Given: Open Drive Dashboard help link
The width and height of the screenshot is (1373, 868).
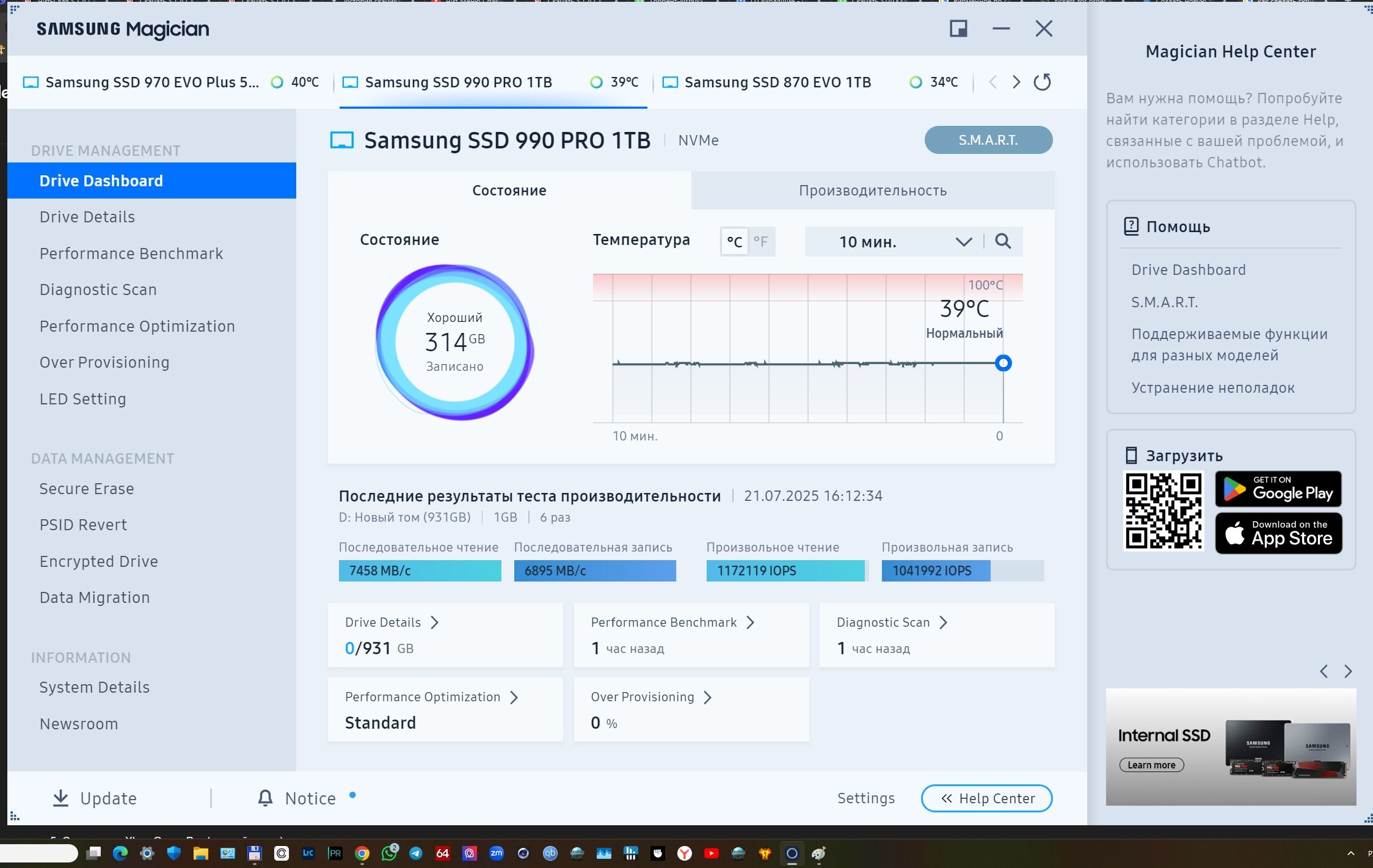Looking at the screenshot, I should tap(1189, 270).
